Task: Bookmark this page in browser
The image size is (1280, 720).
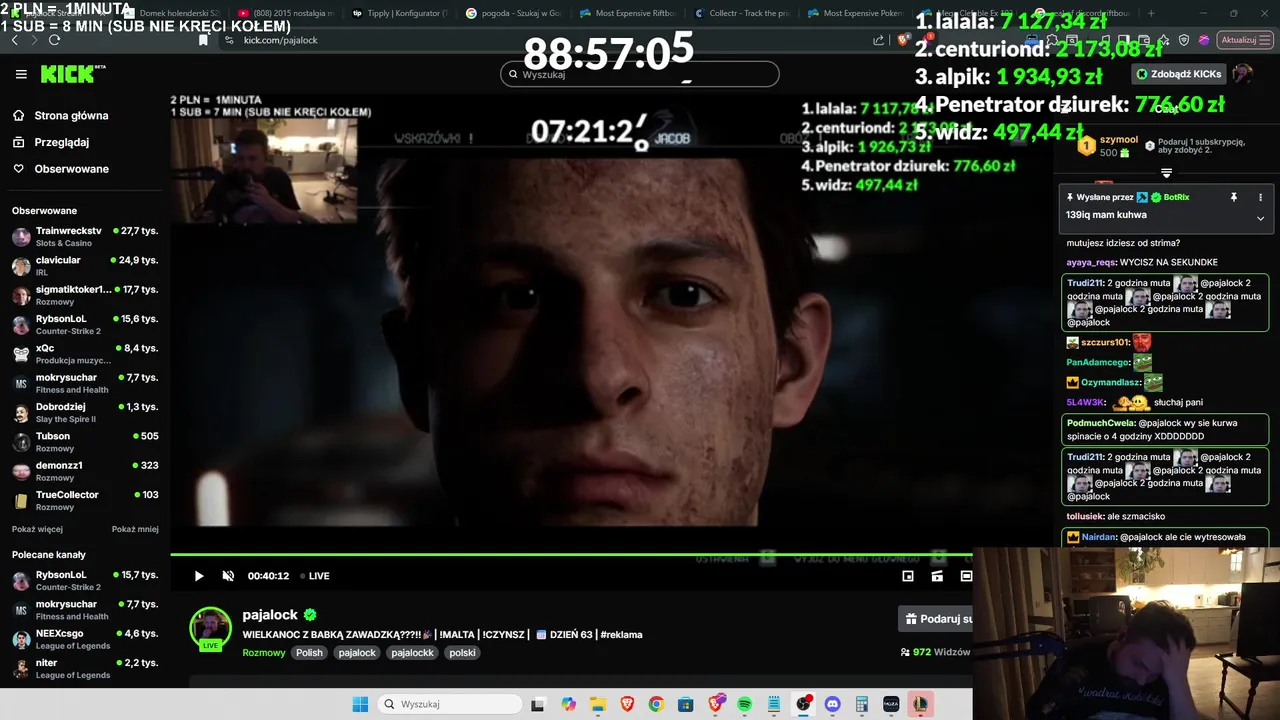Action: tap(203, 40)
